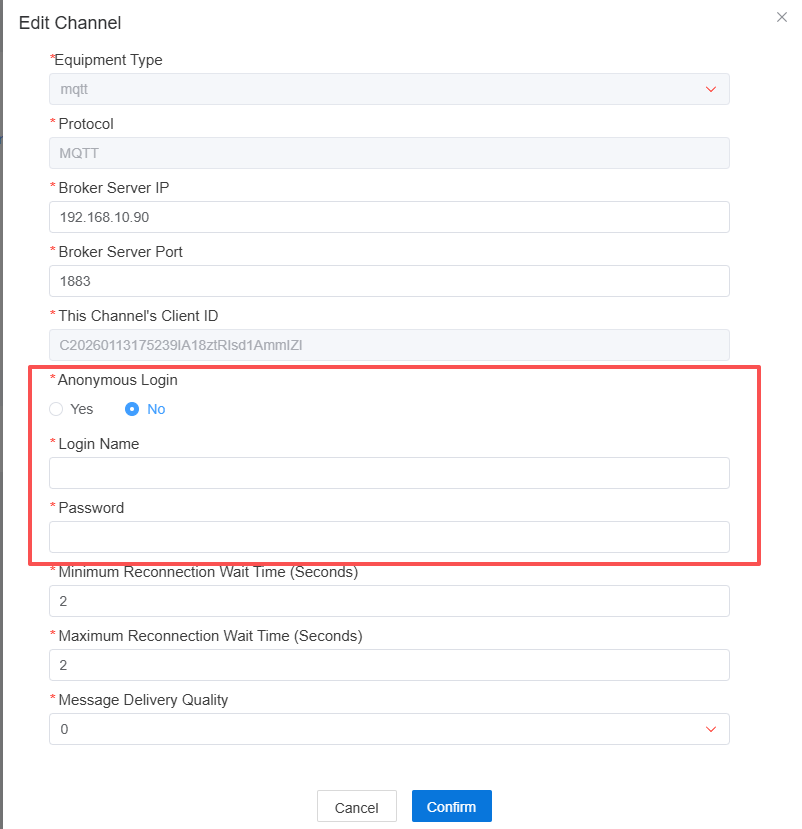The height and width of the screenshot is (829, 802).
Task: Click the Anonymous Login label text
Action: (118, 380)
